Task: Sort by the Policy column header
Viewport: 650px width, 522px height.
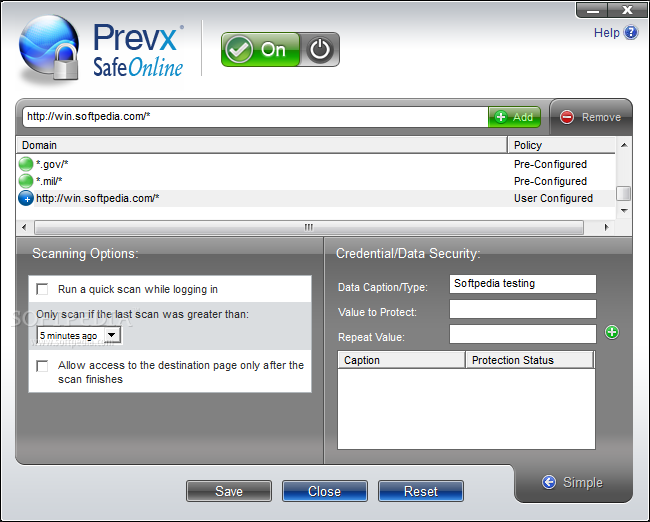Action: pos(561,145)
